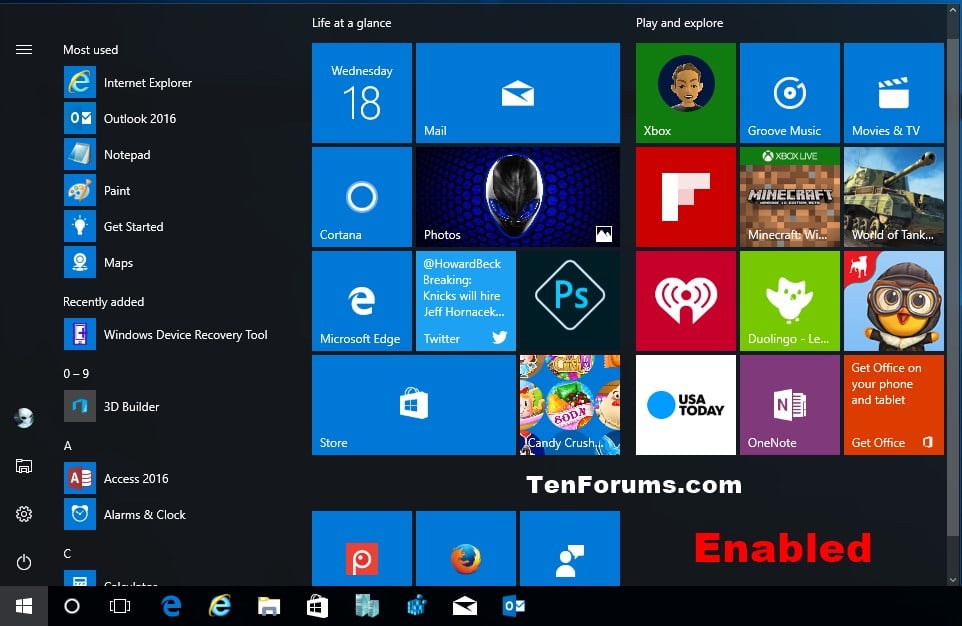Launch Outlook 2016 from the app list
This screenshot has width=962, height=626.
coord(121,118)
